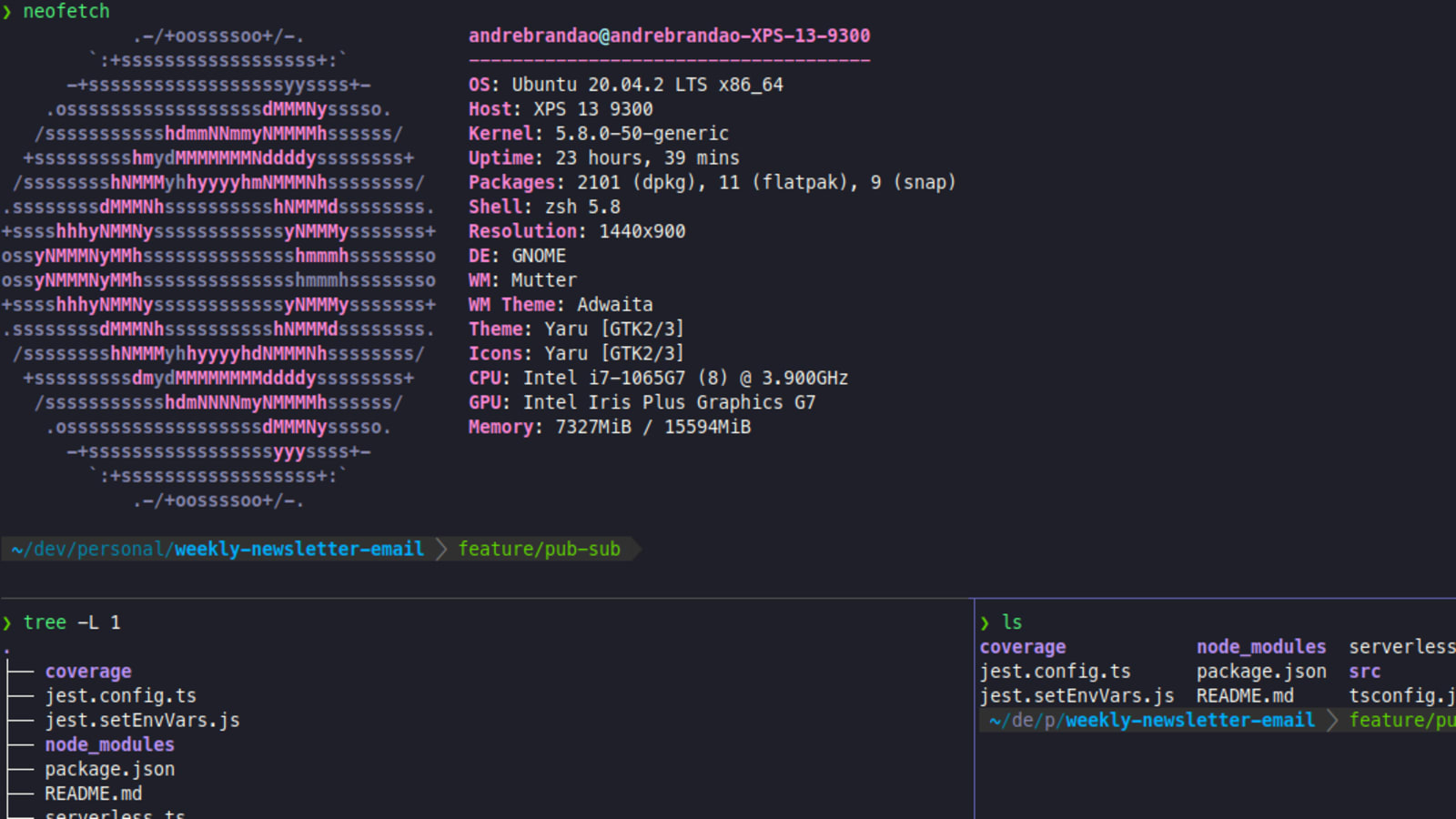Click 'src' in the ls output
The height and width of the screenshot is (819, 1456).
point(1365,672)
